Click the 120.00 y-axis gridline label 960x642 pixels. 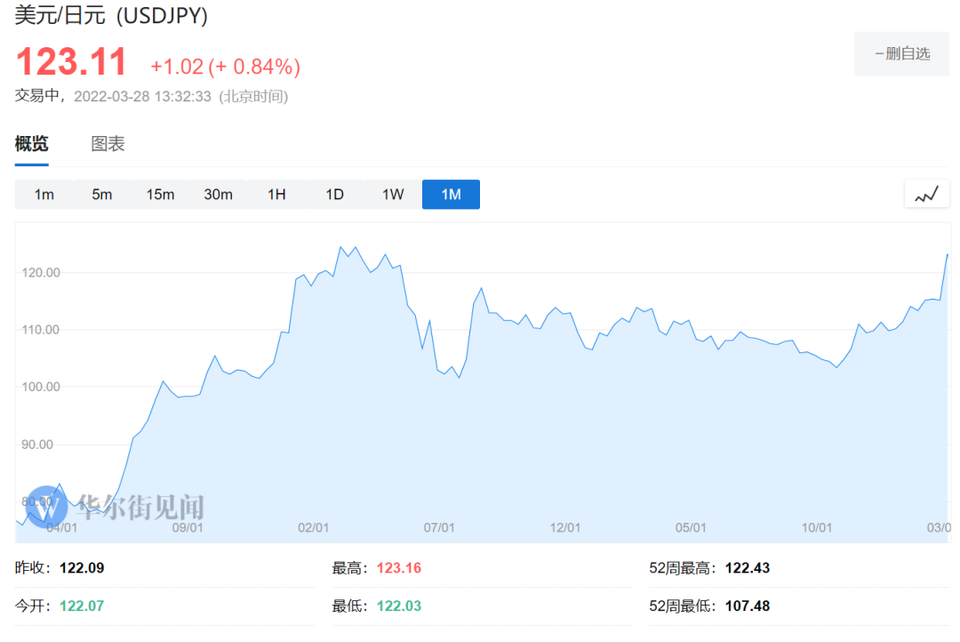pyautogui.click(x=41, y=273)
